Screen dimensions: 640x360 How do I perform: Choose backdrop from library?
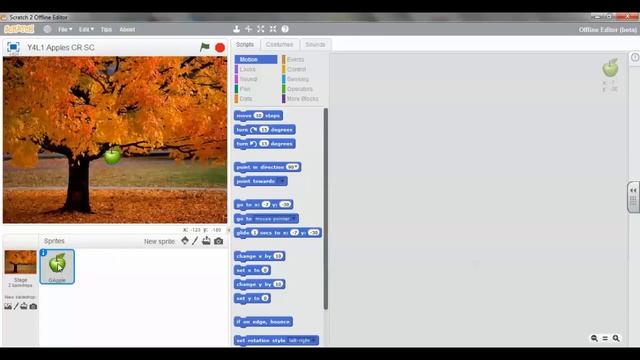click(x=8, y=306)
